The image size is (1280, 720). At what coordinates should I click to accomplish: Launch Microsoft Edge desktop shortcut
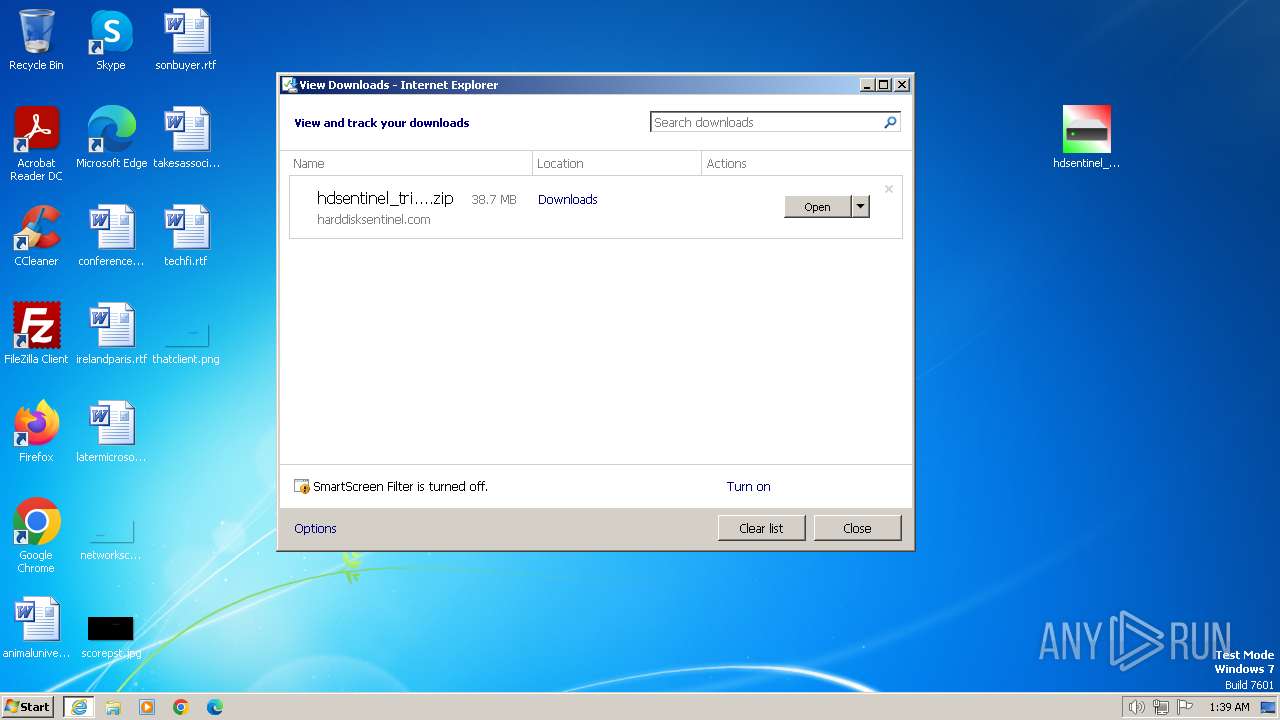pos(111,137)
